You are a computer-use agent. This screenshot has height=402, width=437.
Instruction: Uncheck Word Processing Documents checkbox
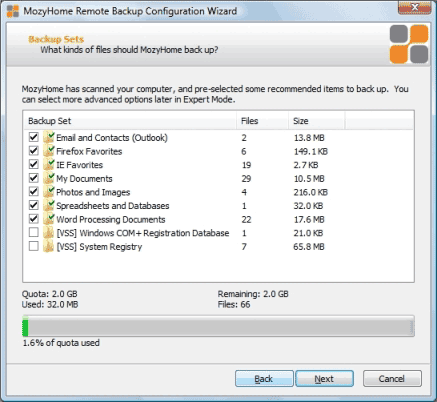(34, 219)
